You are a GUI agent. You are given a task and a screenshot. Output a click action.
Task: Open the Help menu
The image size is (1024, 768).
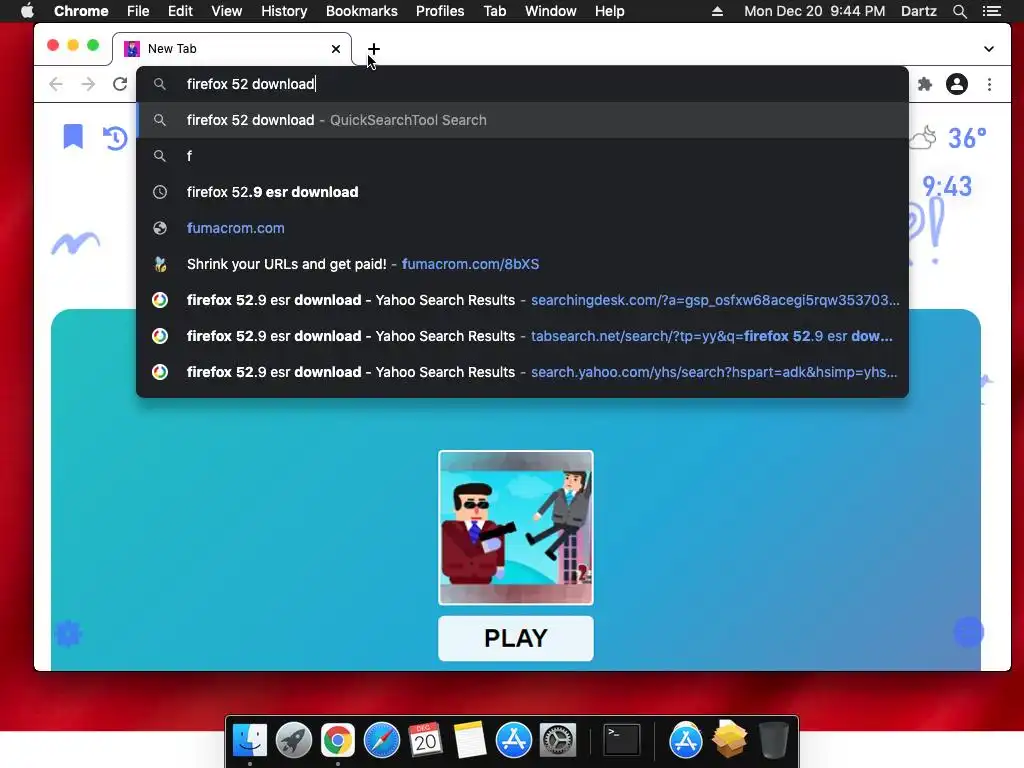[x=609, y=11]
